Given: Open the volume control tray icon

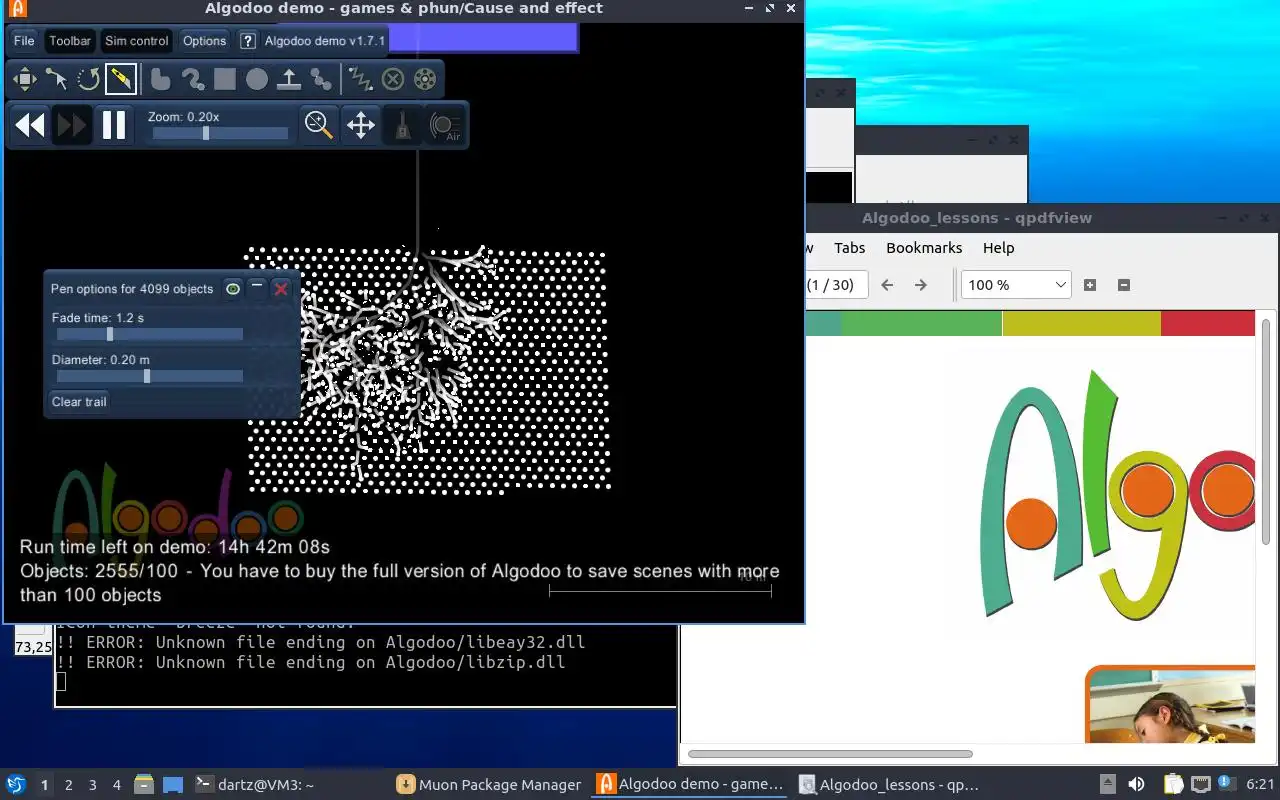Looking at the screenshot, I should tap(1136, 784).
